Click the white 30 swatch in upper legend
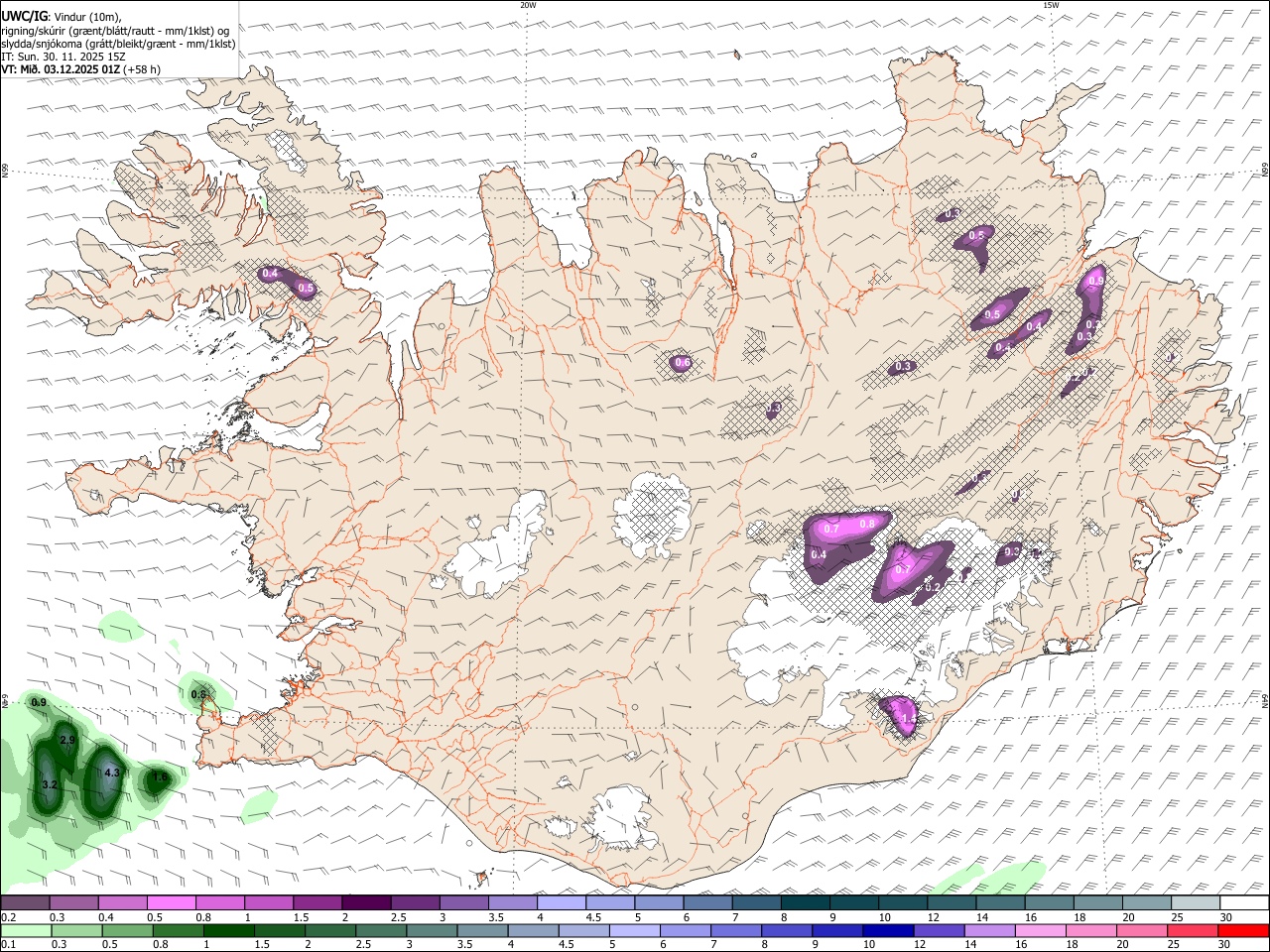Viewport: 1270px width, 952px height. 1242,903
